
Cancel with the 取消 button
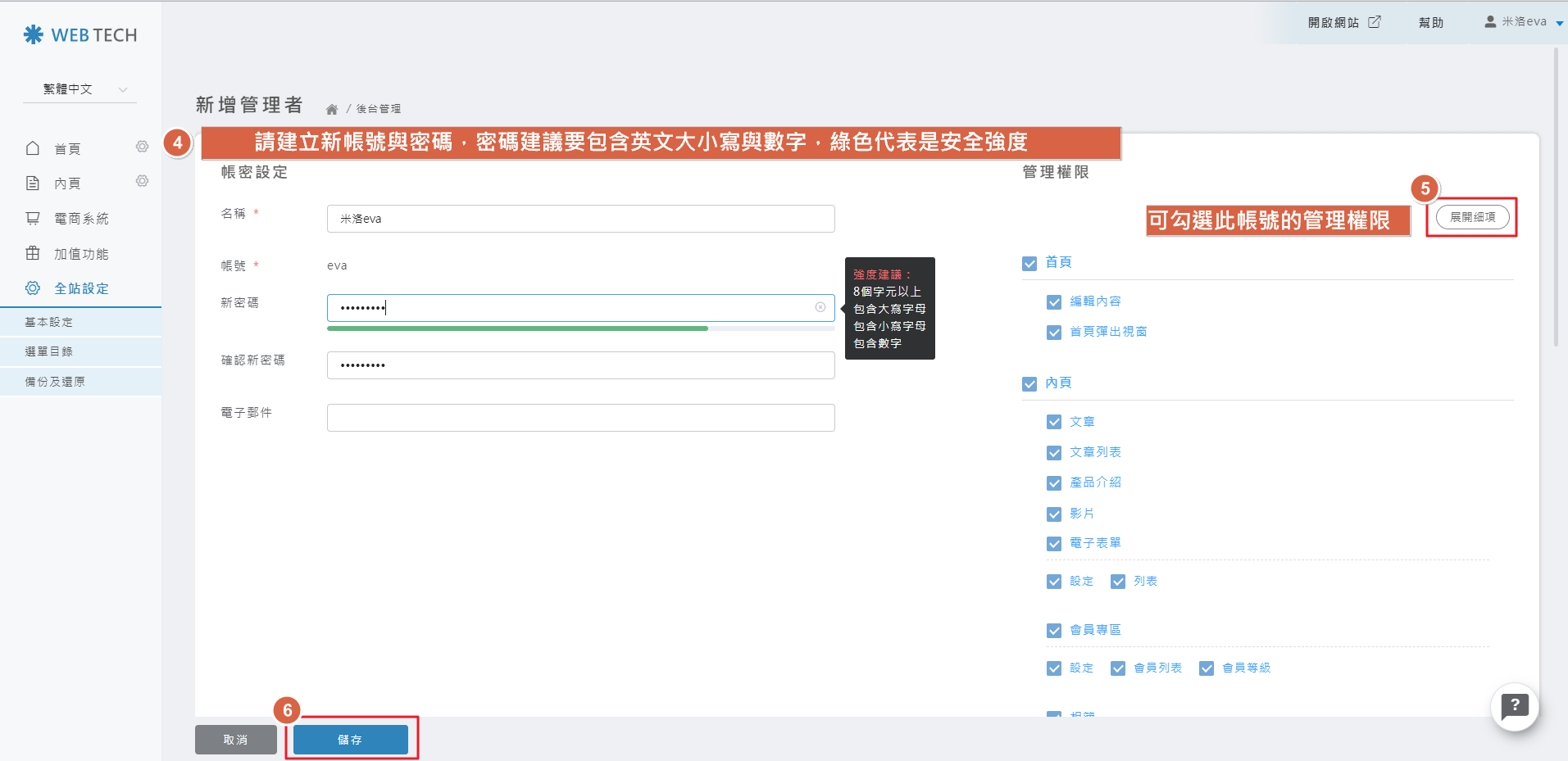(235, 740)
